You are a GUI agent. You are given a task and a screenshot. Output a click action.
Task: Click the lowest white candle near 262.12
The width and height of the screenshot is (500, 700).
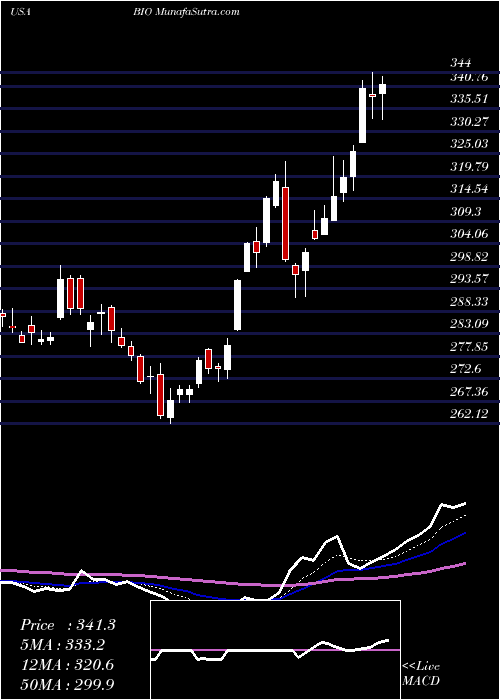tap(170, 409)
